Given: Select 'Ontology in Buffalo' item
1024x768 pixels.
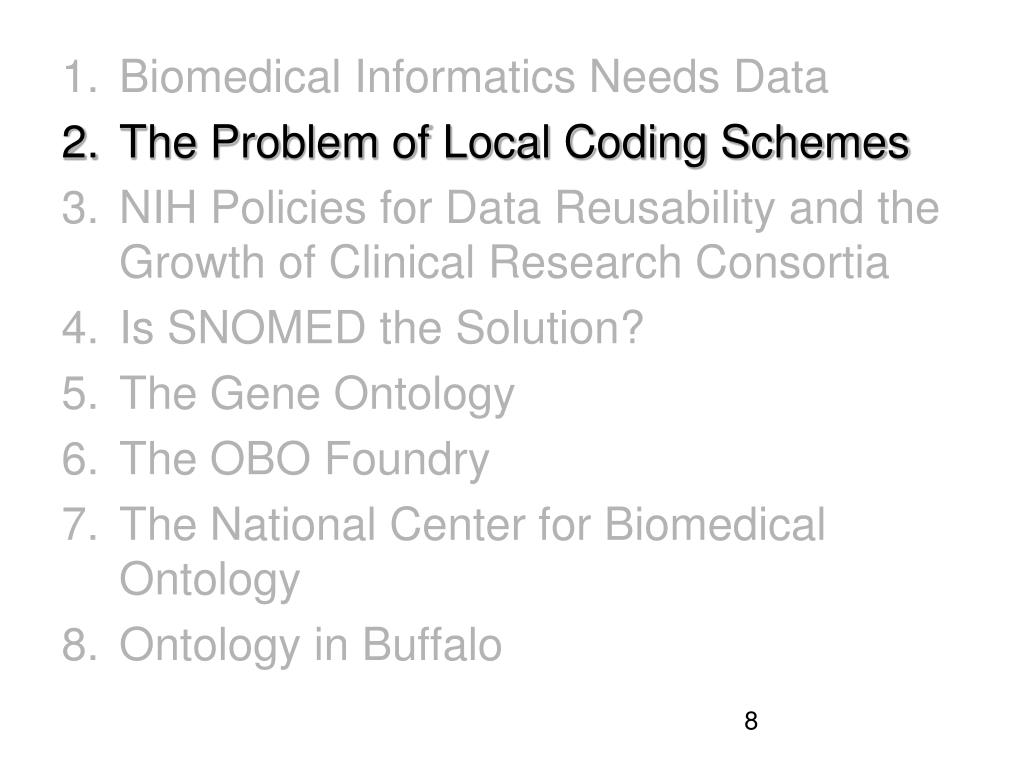Looking at the screenshot, I should point(311,646).
